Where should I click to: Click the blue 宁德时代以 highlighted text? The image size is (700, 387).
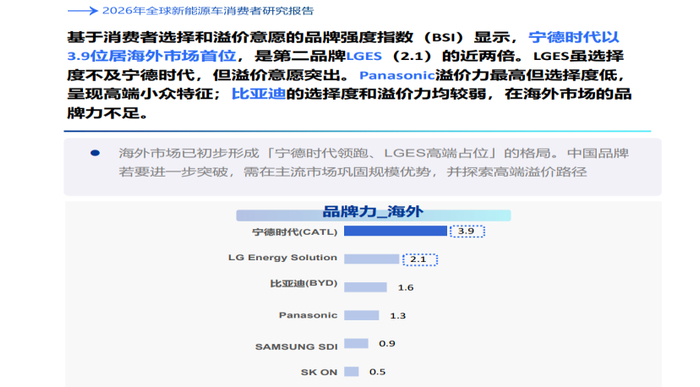pos(574,37)
